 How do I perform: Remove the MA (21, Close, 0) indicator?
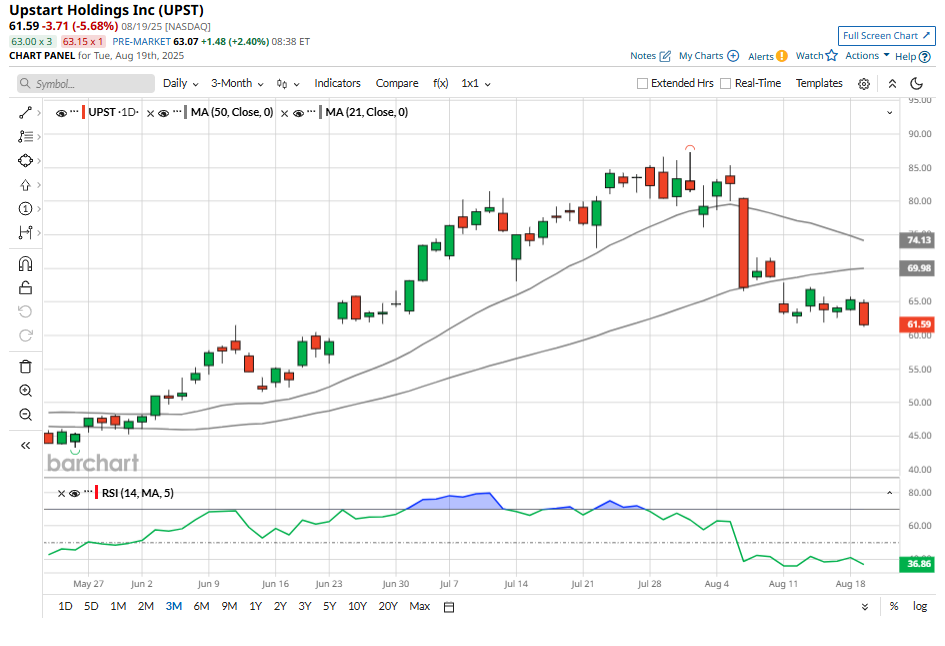284,113
